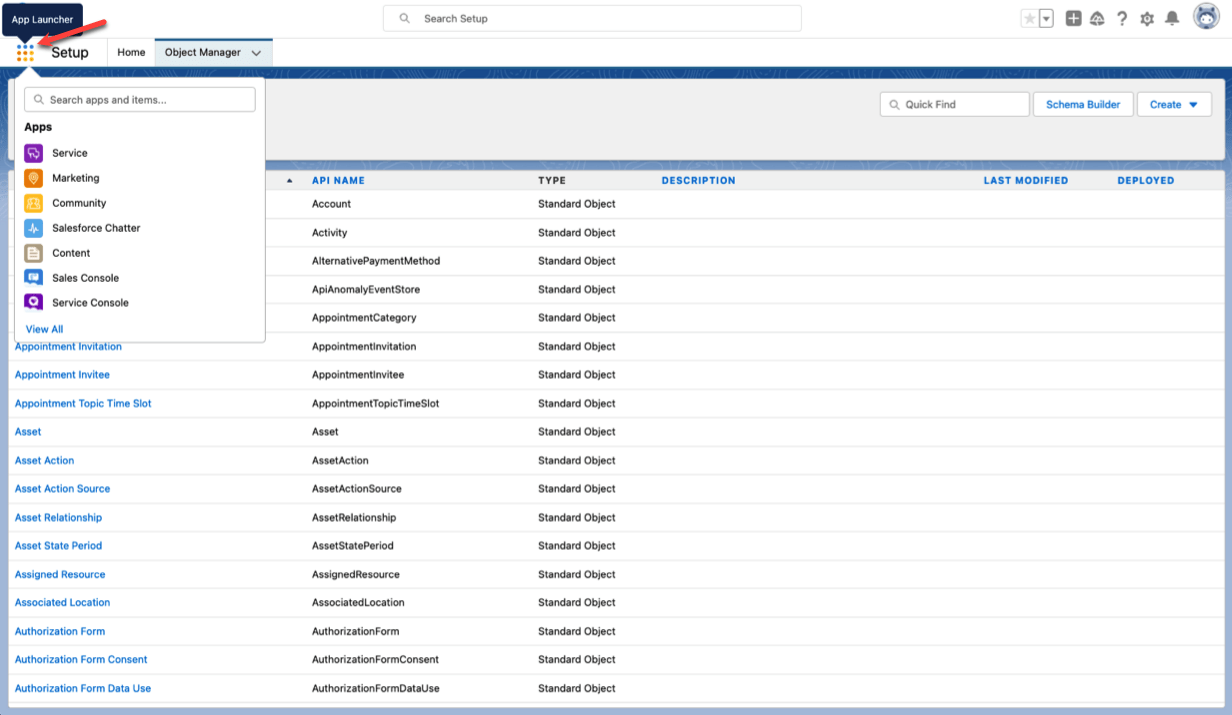Switch to the Home tab
This screenshot has width=1232, height=715.
click(x=131, y=53)
